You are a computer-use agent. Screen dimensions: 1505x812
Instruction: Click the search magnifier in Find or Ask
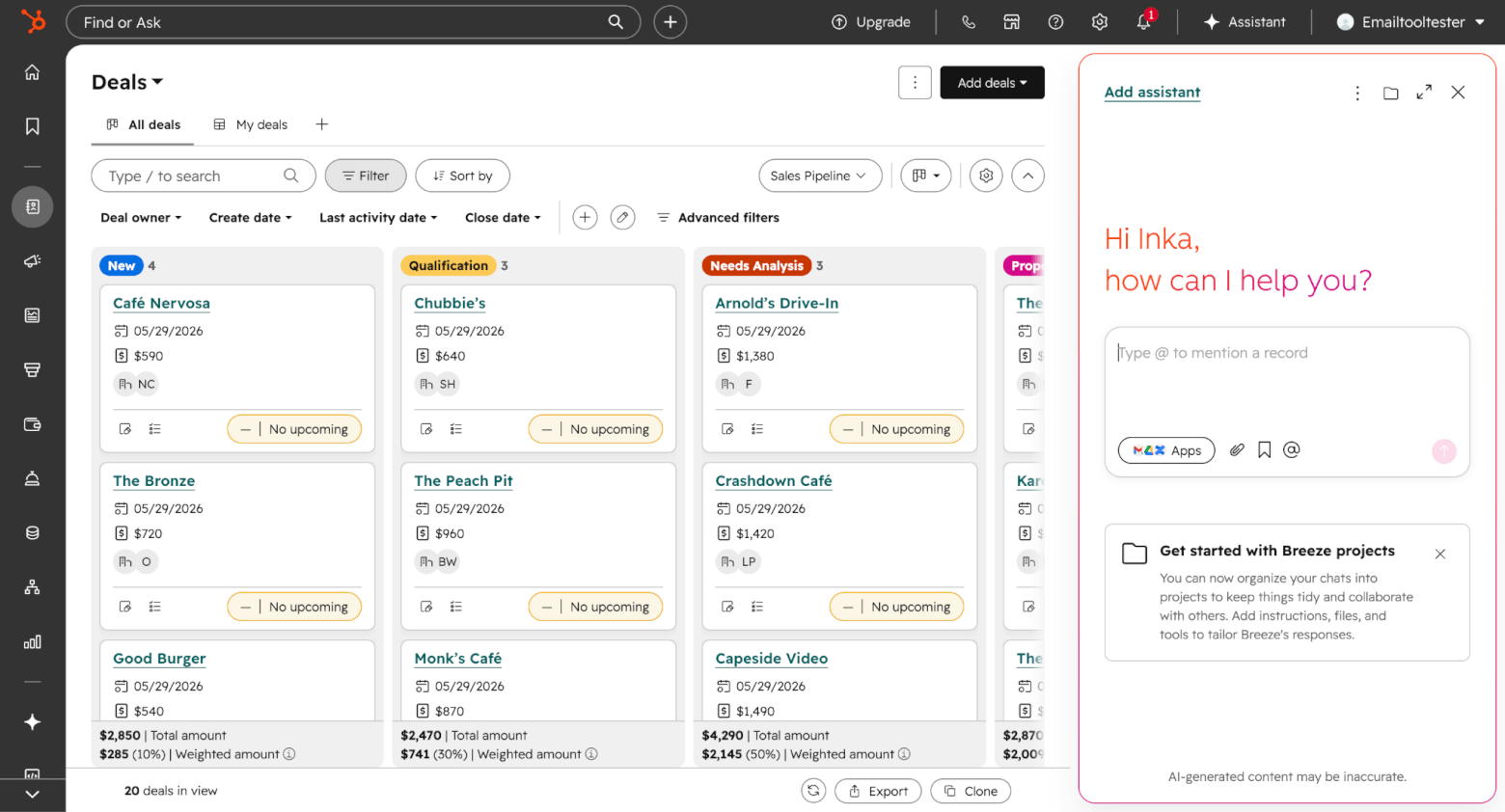click(x=616, y=22)
